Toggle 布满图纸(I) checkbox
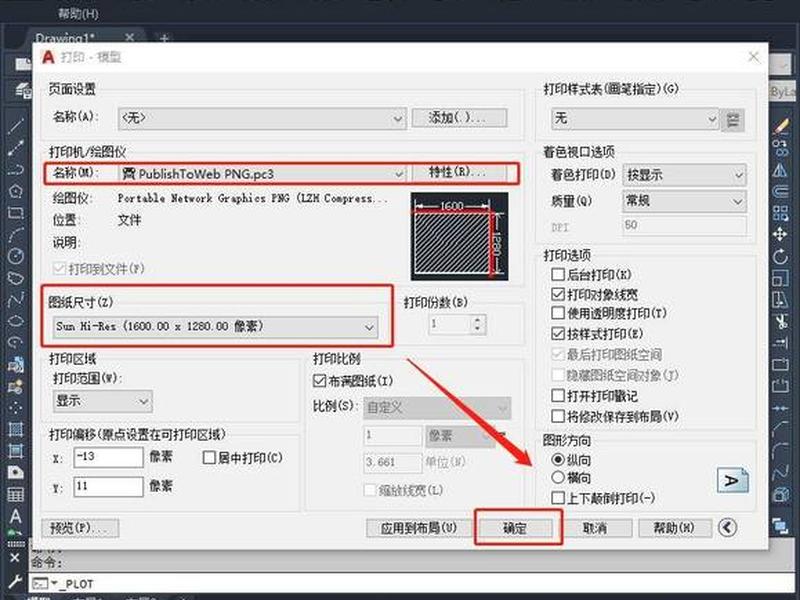800x600 pixels. [319, 381]
